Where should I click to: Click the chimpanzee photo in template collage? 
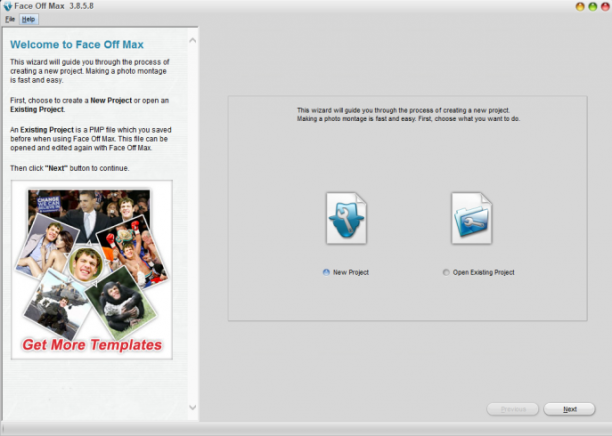(x=121, y=303)
